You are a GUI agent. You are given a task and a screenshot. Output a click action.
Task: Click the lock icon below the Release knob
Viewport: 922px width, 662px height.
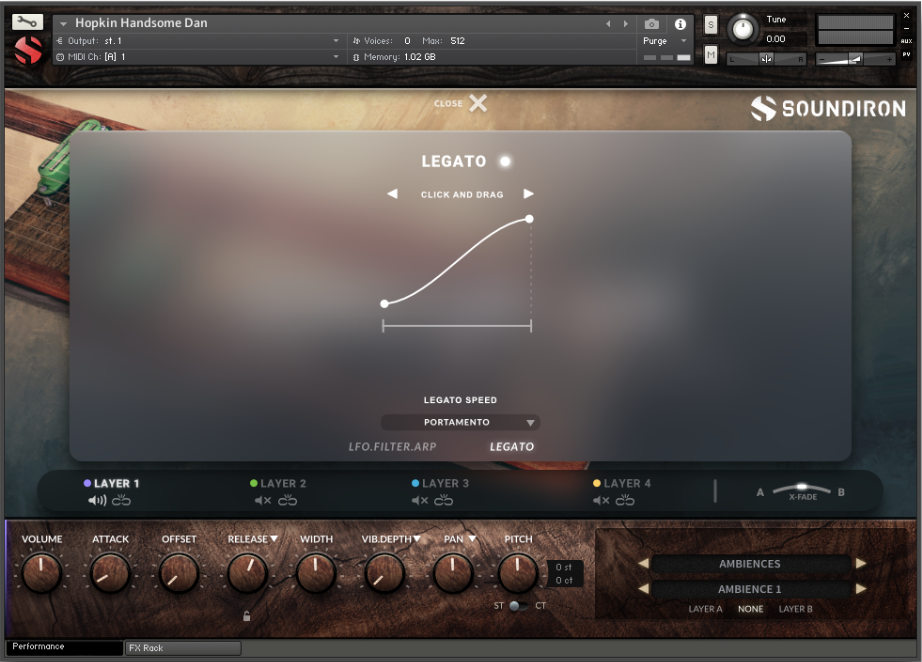[247, 615]
